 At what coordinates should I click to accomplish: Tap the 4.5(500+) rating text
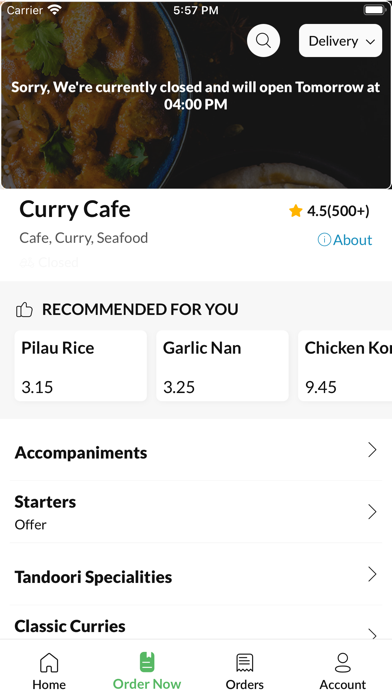(338, 211)
